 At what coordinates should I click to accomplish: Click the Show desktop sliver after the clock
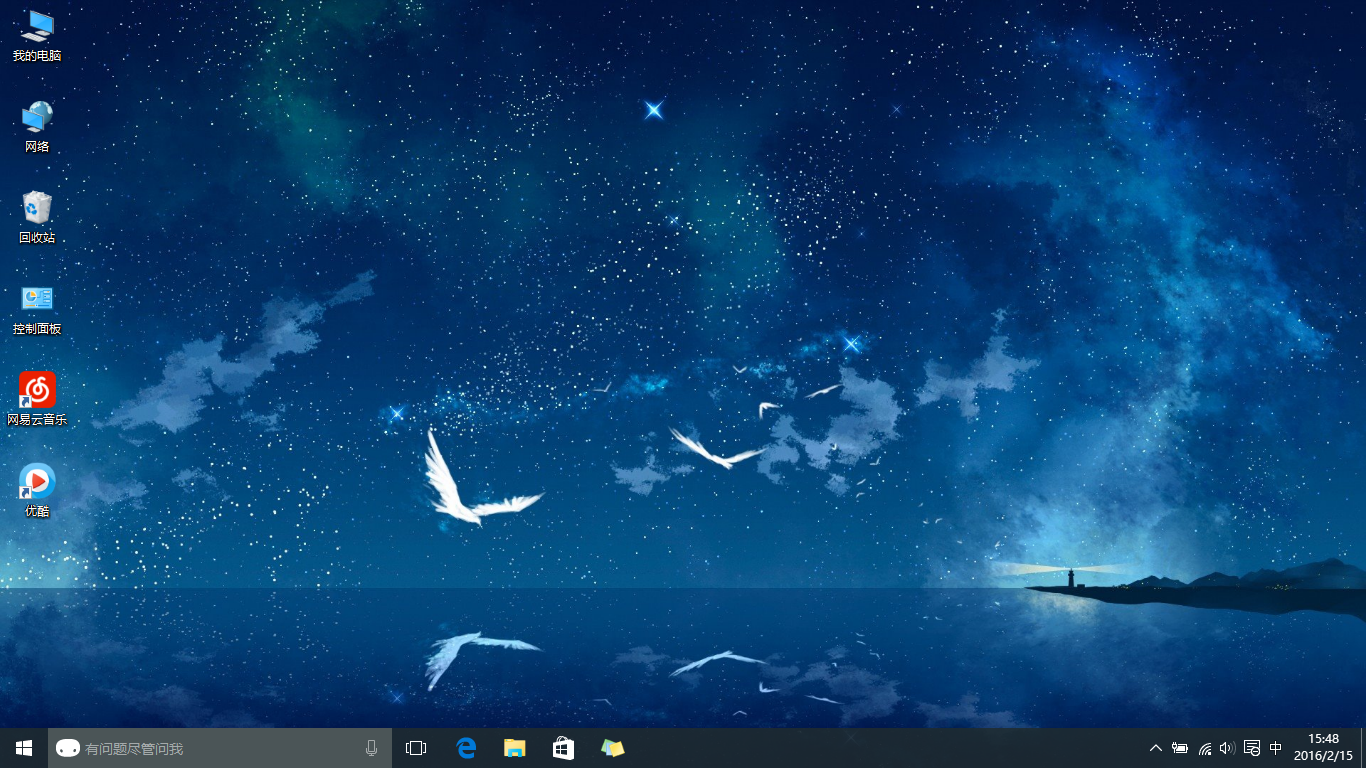(x=1363, y=748)
